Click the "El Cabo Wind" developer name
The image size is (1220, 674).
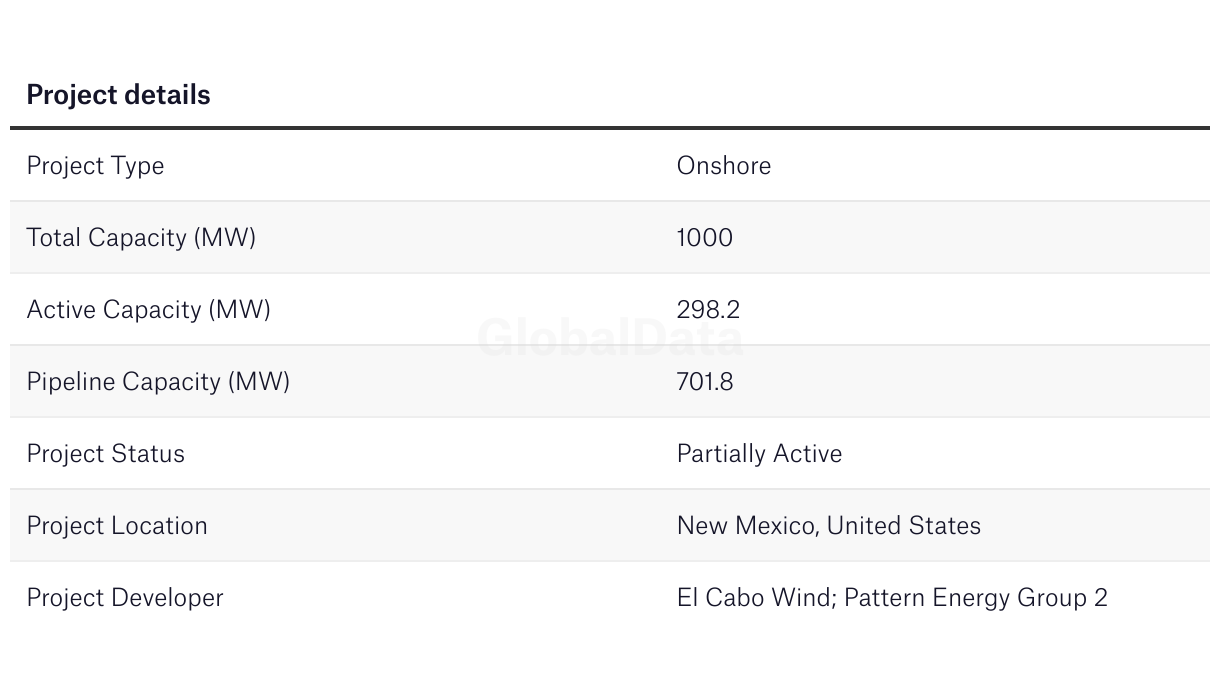coord(754,597)
